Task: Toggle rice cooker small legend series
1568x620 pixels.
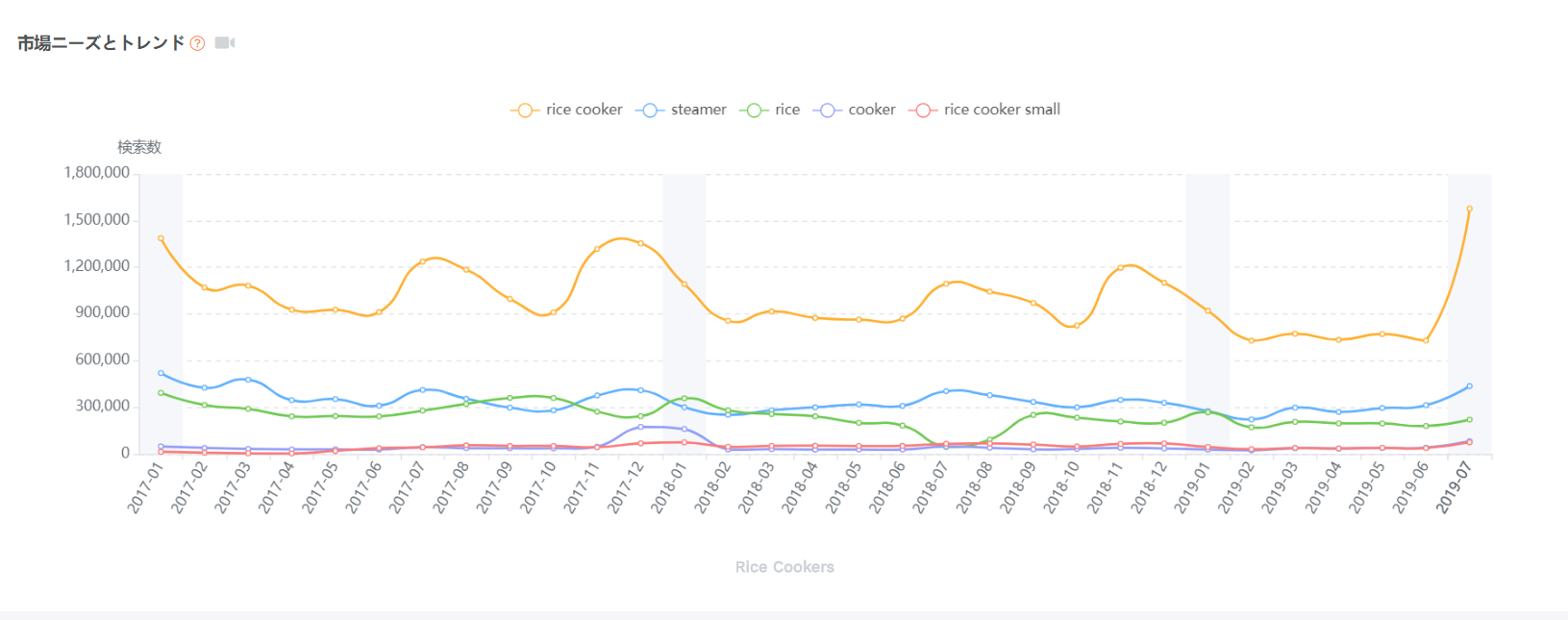Action: 984,110
